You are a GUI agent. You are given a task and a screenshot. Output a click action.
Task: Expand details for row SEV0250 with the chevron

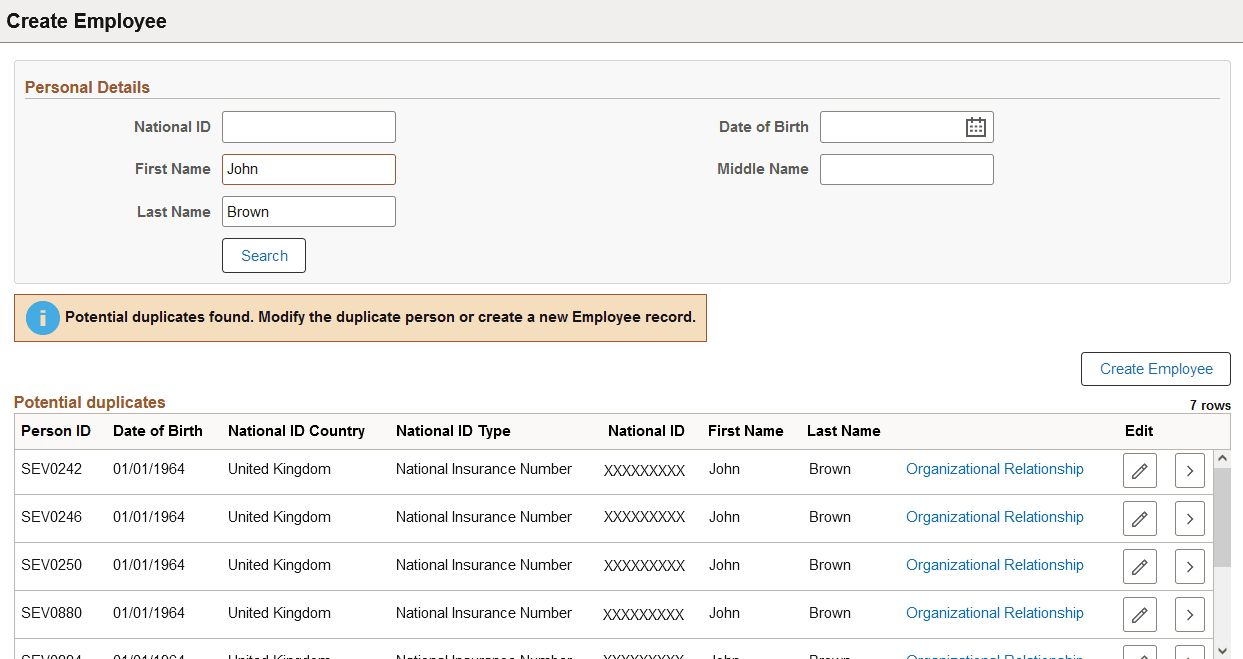pyautogui.click(x=1189, y=565)
